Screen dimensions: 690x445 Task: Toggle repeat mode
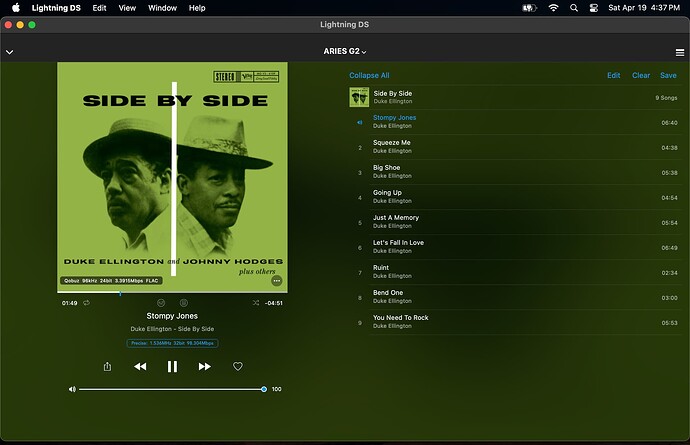tap(87, 303)
